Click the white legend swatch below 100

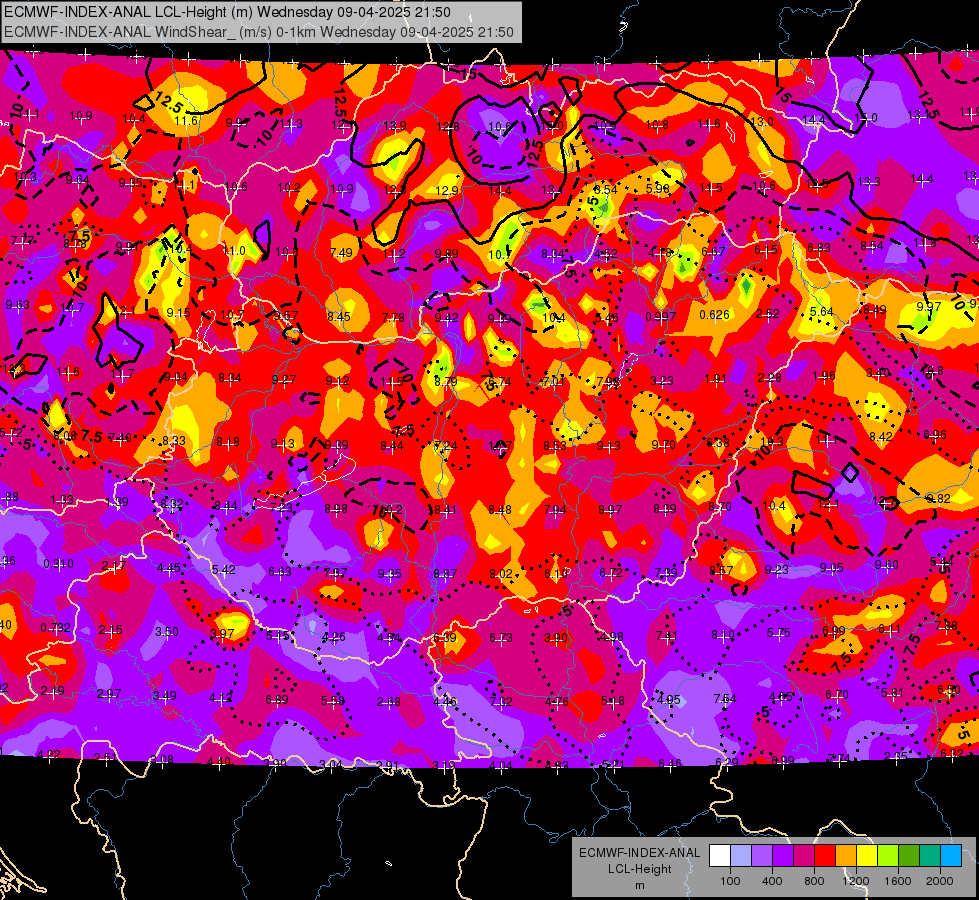[x=720, y=855]
